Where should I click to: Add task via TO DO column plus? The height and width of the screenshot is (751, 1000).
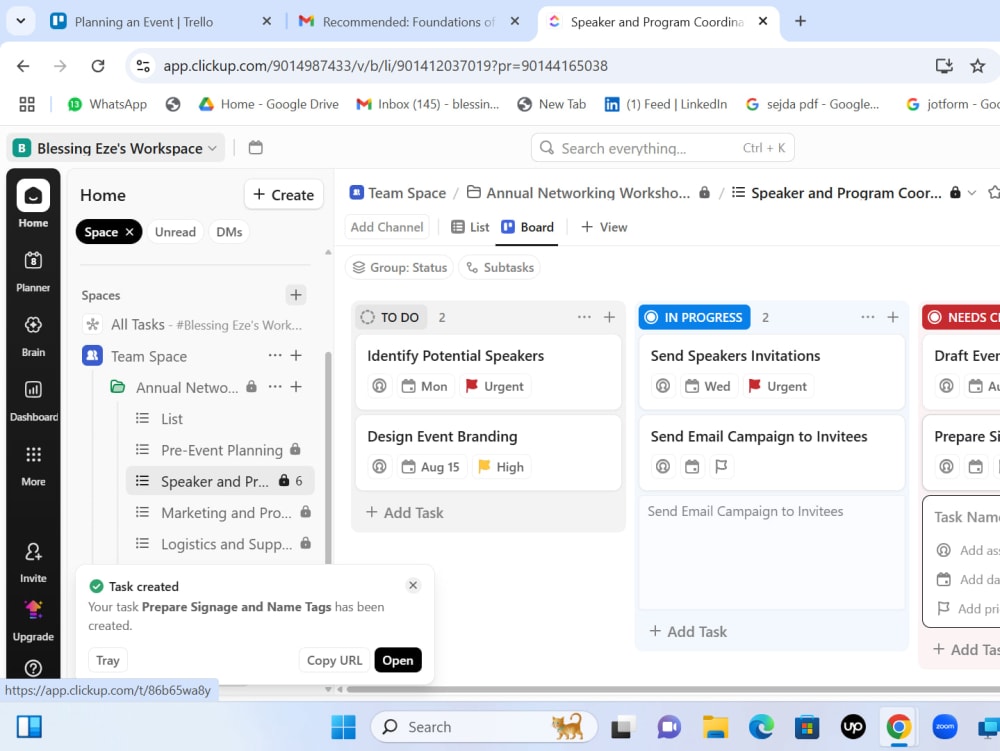[x=609, y=317]
